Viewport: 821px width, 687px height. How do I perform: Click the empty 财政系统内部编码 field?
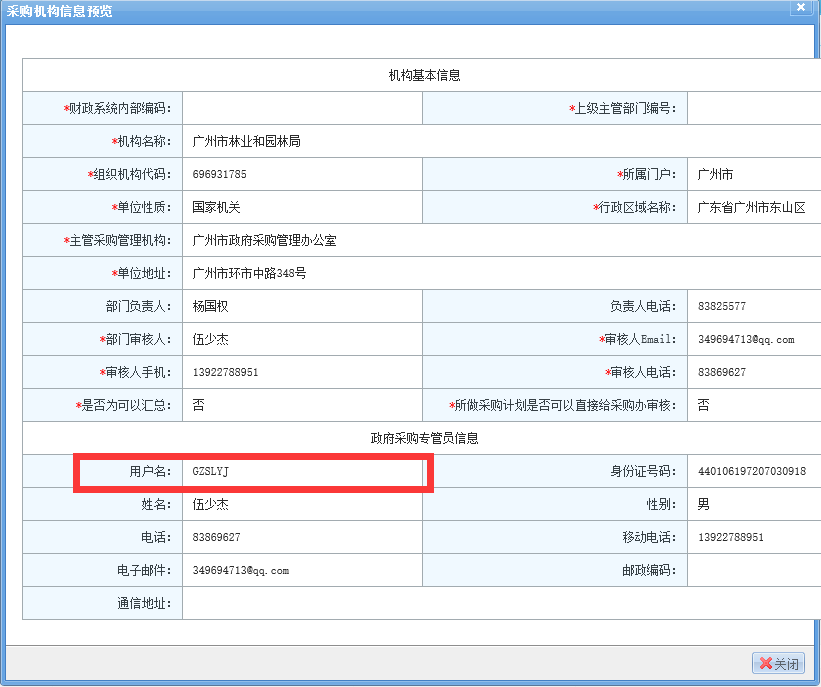pos(301,108)
